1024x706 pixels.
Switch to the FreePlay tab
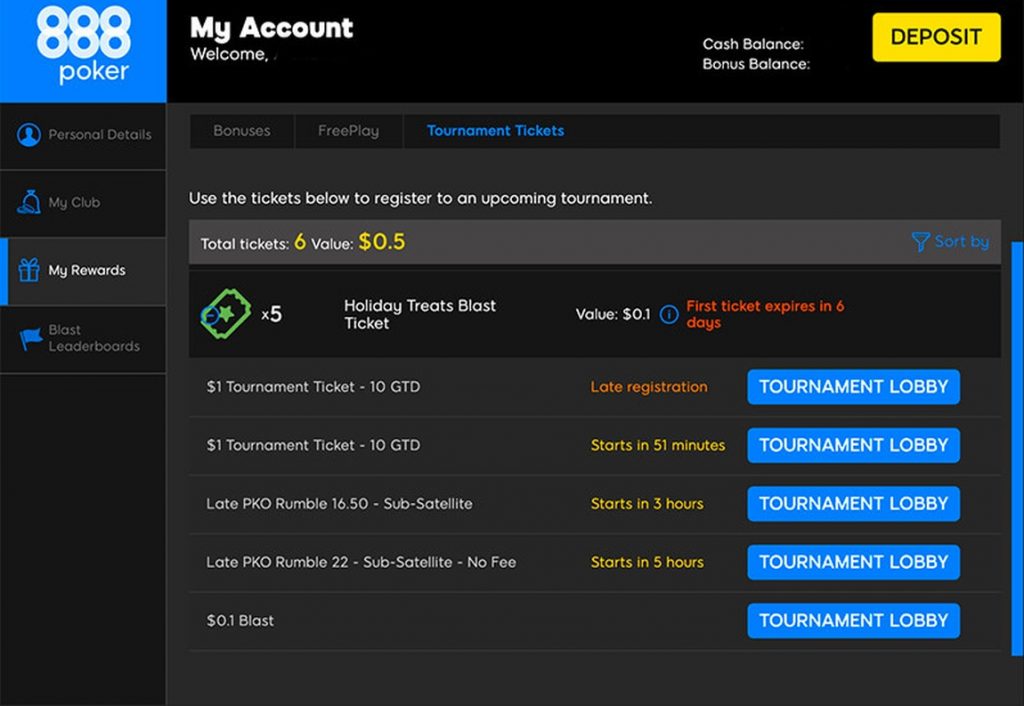pos(348,131)
